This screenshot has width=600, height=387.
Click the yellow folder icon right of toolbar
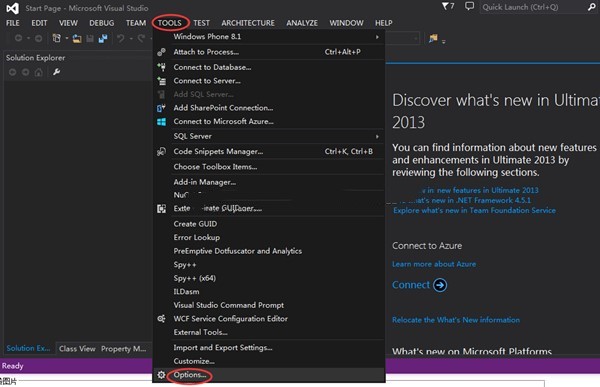(x=433, y=38)
